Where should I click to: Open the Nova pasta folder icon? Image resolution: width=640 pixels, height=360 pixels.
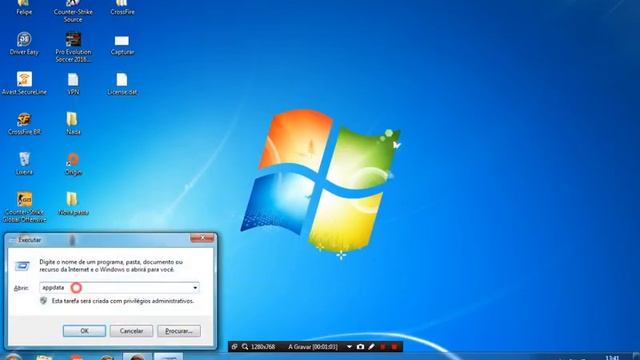73,204
